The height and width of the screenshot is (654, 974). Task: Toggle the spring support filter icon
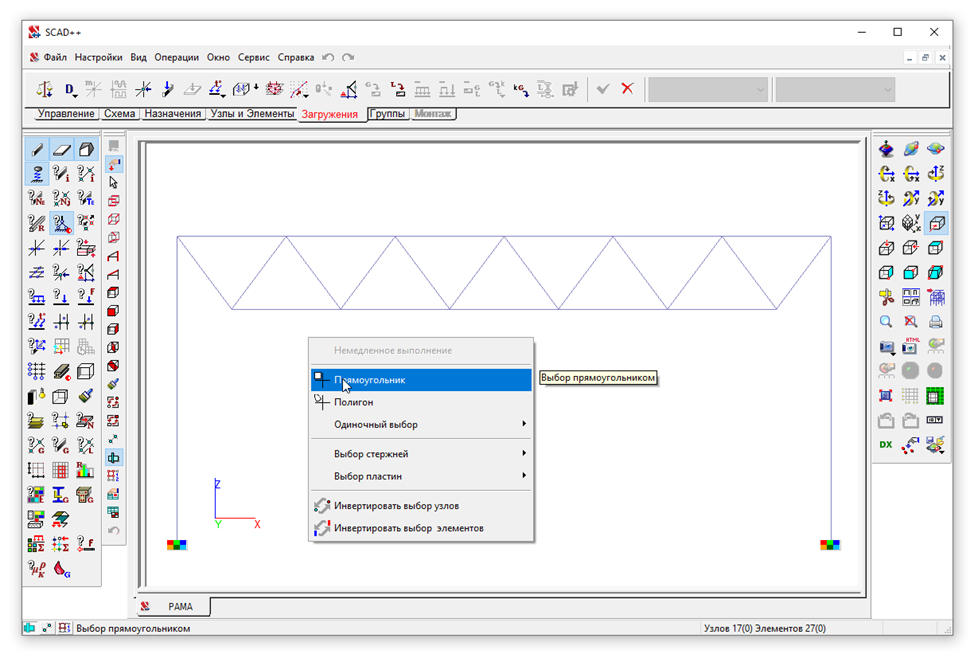coord(37,174)
